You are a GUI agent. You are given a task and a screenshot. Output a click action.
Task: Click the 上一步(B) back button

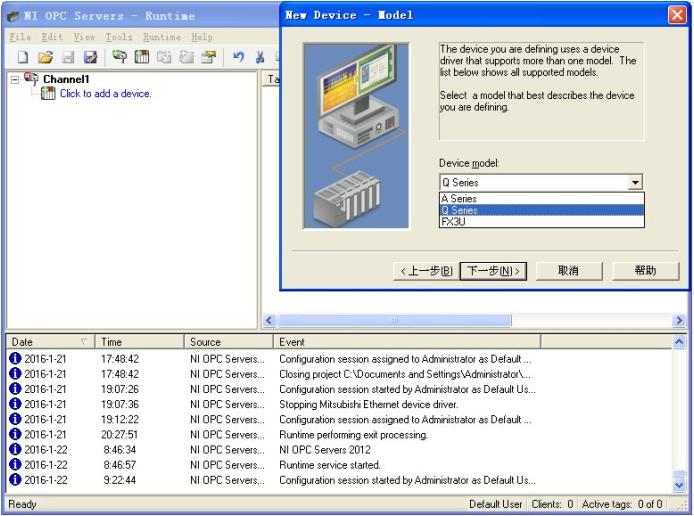pos(426,271)
